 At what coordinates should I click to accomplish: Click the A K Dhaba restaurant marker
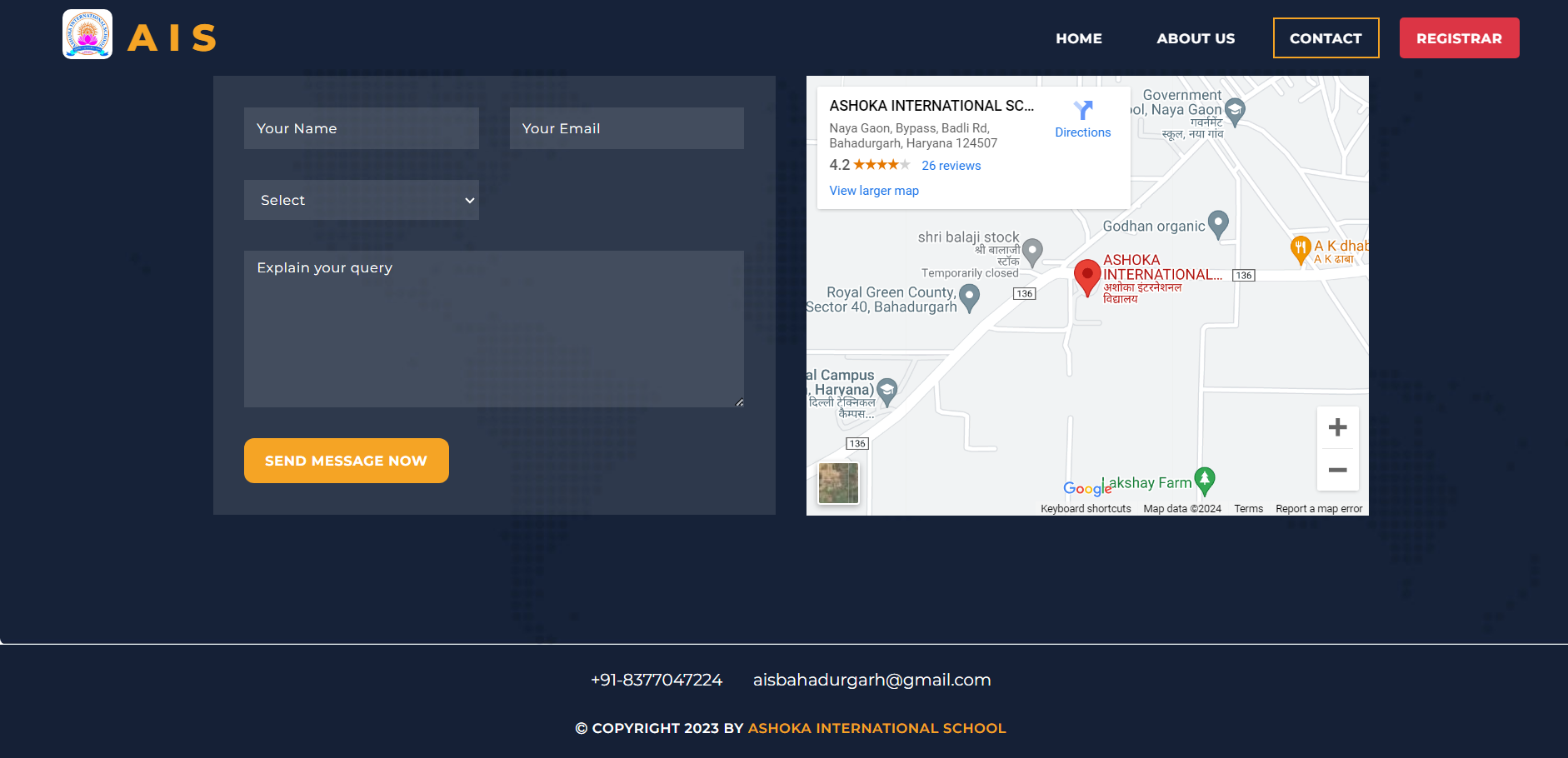pyautogui.click(x=1299, y=248)
